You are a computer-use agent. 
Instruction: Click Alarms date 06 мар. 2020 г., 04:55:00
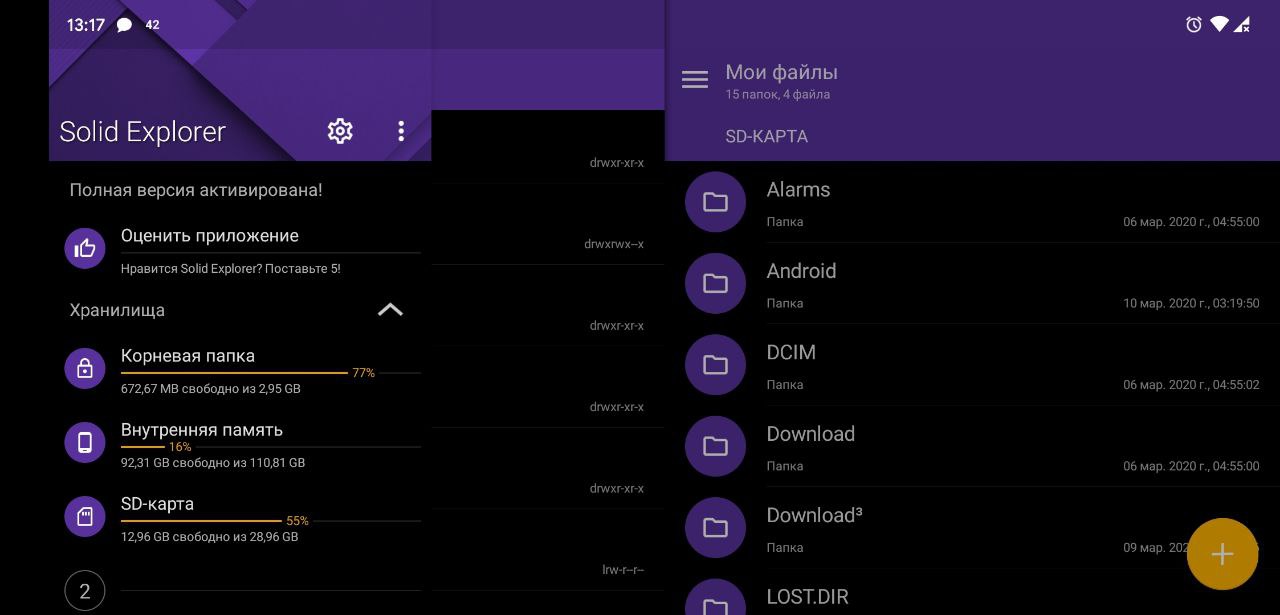1191,222
